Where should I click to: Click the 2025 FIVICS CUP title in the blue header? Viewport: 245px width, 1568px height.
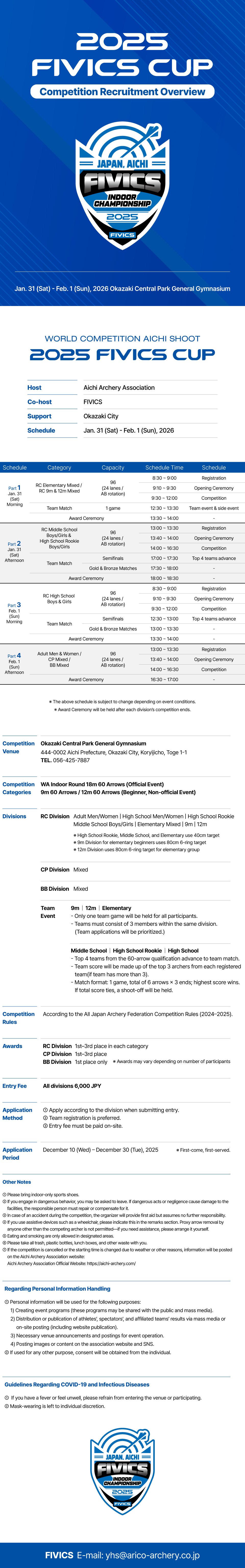(122, 55)
